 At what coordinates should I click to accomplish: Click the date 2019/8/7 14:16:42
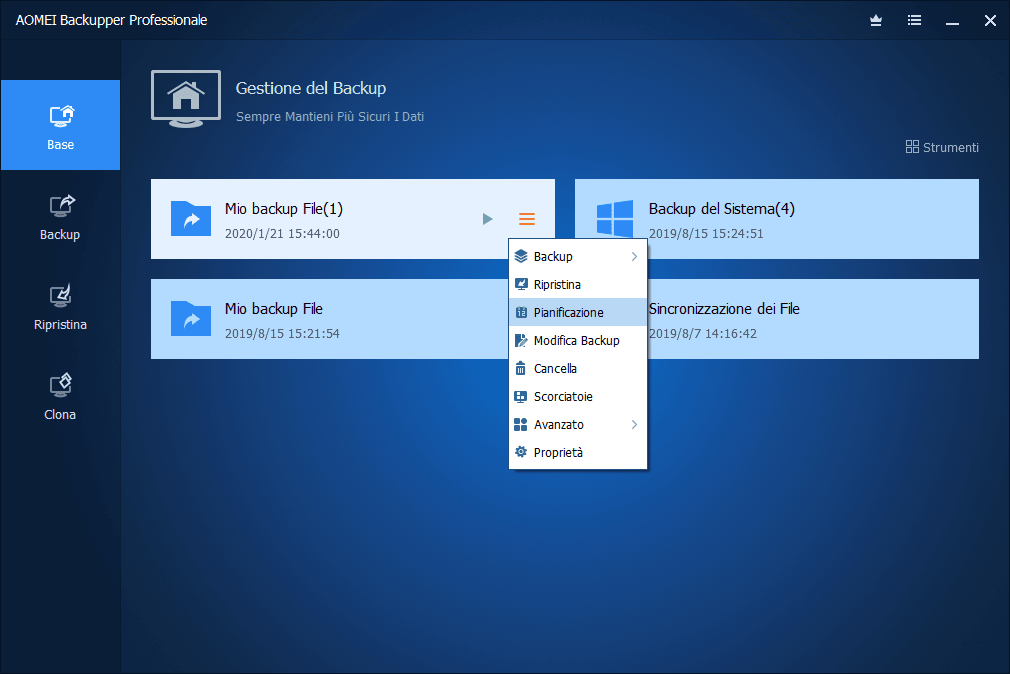pyautogui.click(x=703, y=334)
